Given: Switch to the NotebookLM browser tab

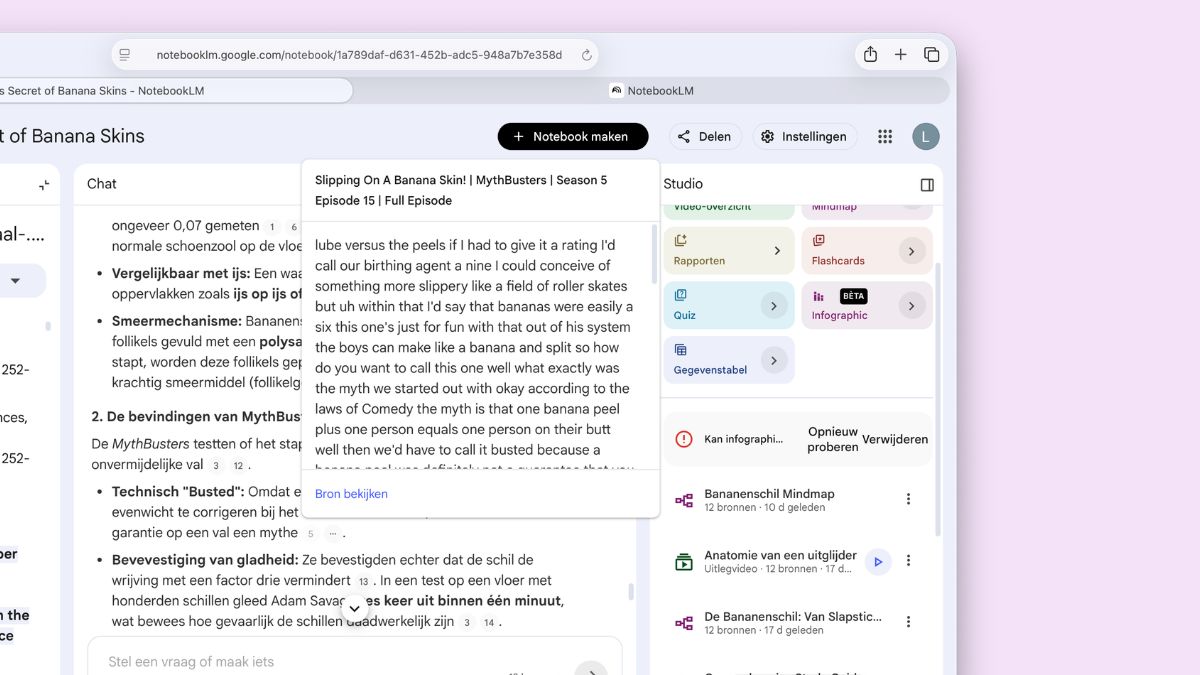Looking at the screenshot, I should click(x=651, y=91).
